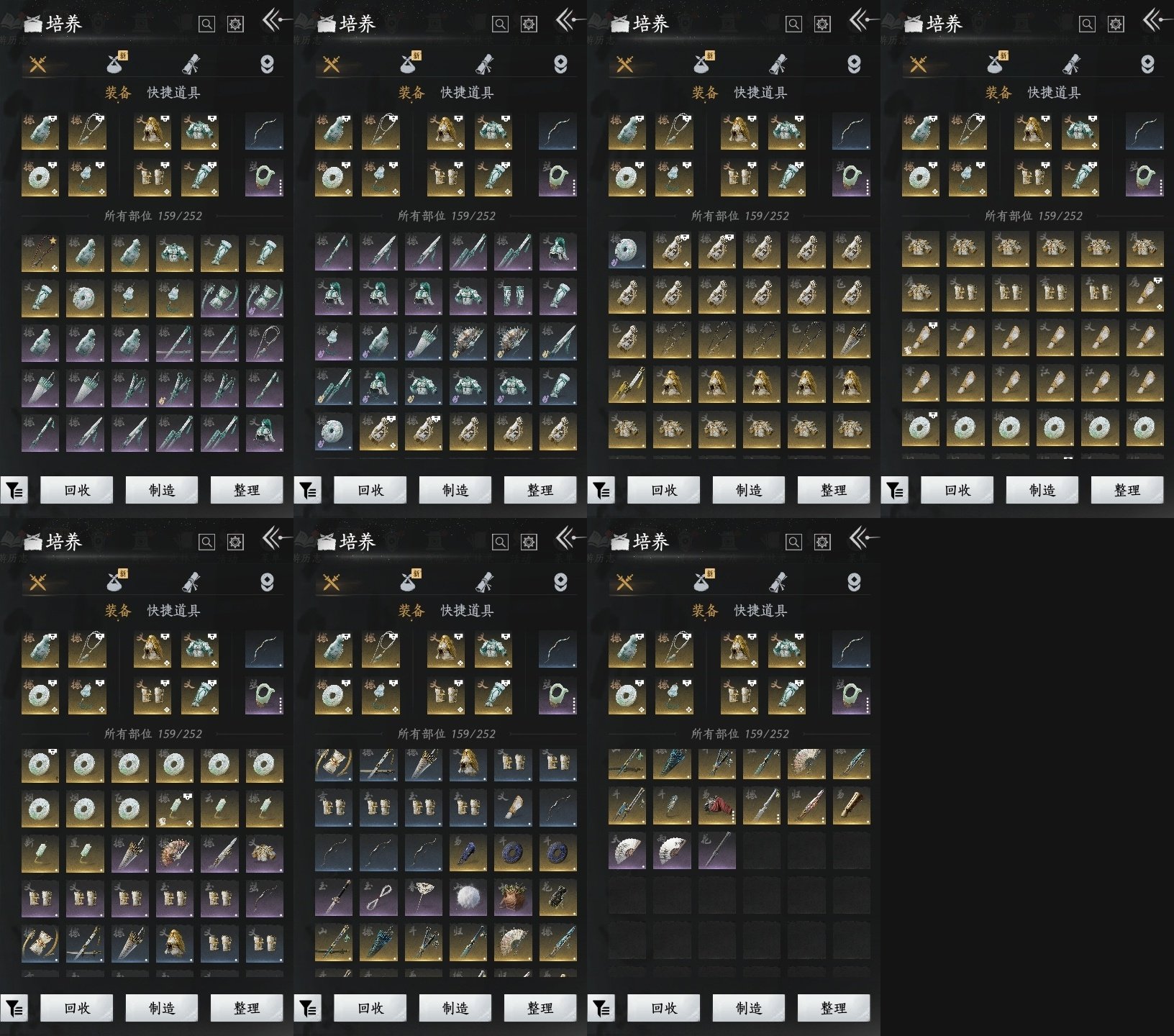Click the back arrow in the bottom-right panel
This screenshot has height=1036, width=1174.
862,537
